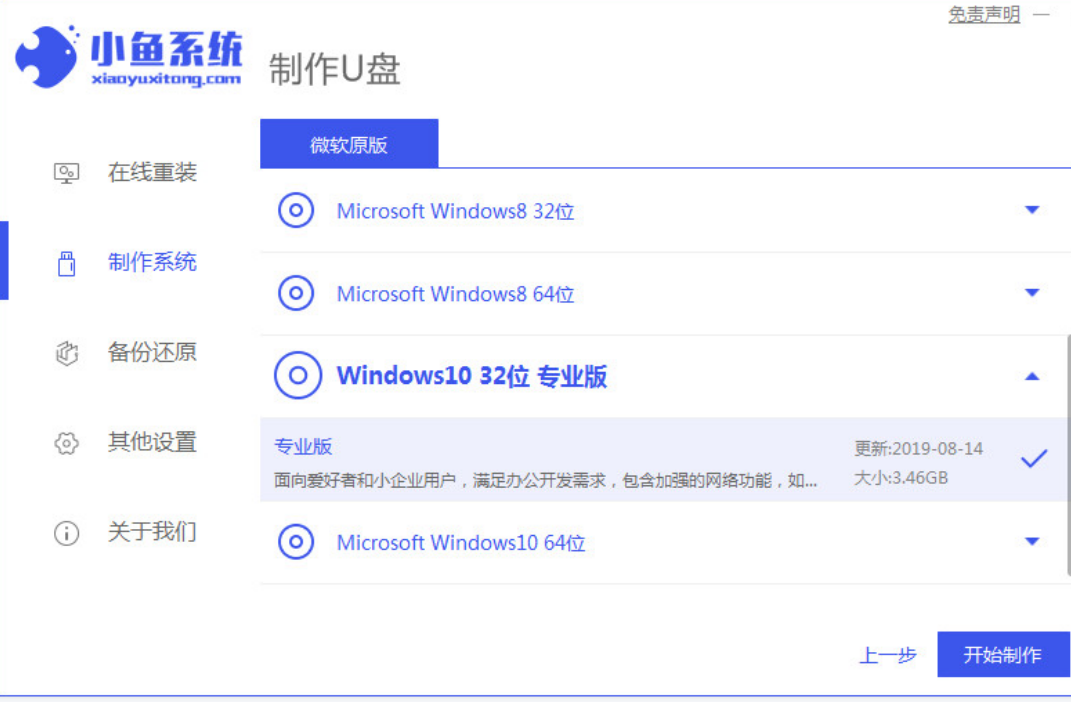
Task: Open the 免责声明 link
Action: tap(984, 14)
